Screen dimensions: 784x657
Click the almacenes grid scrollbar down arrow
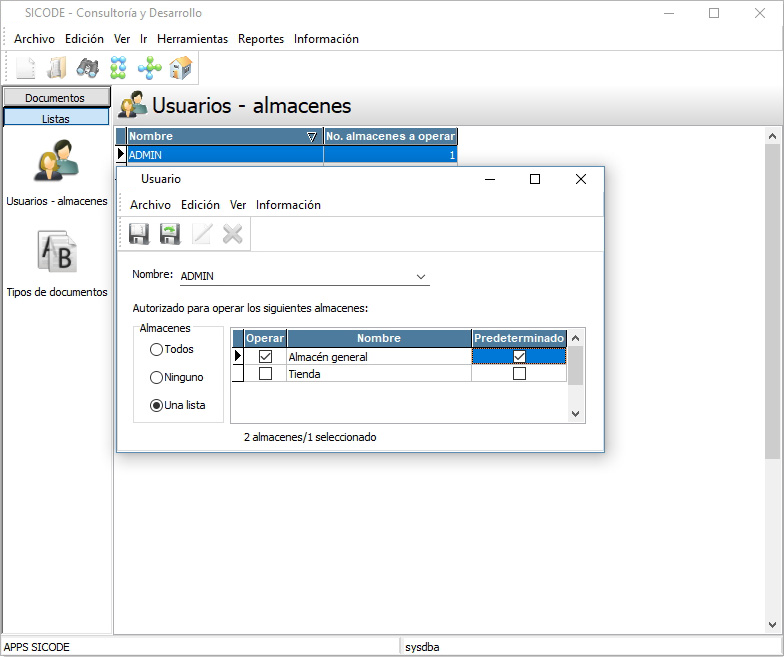[575, 413]
